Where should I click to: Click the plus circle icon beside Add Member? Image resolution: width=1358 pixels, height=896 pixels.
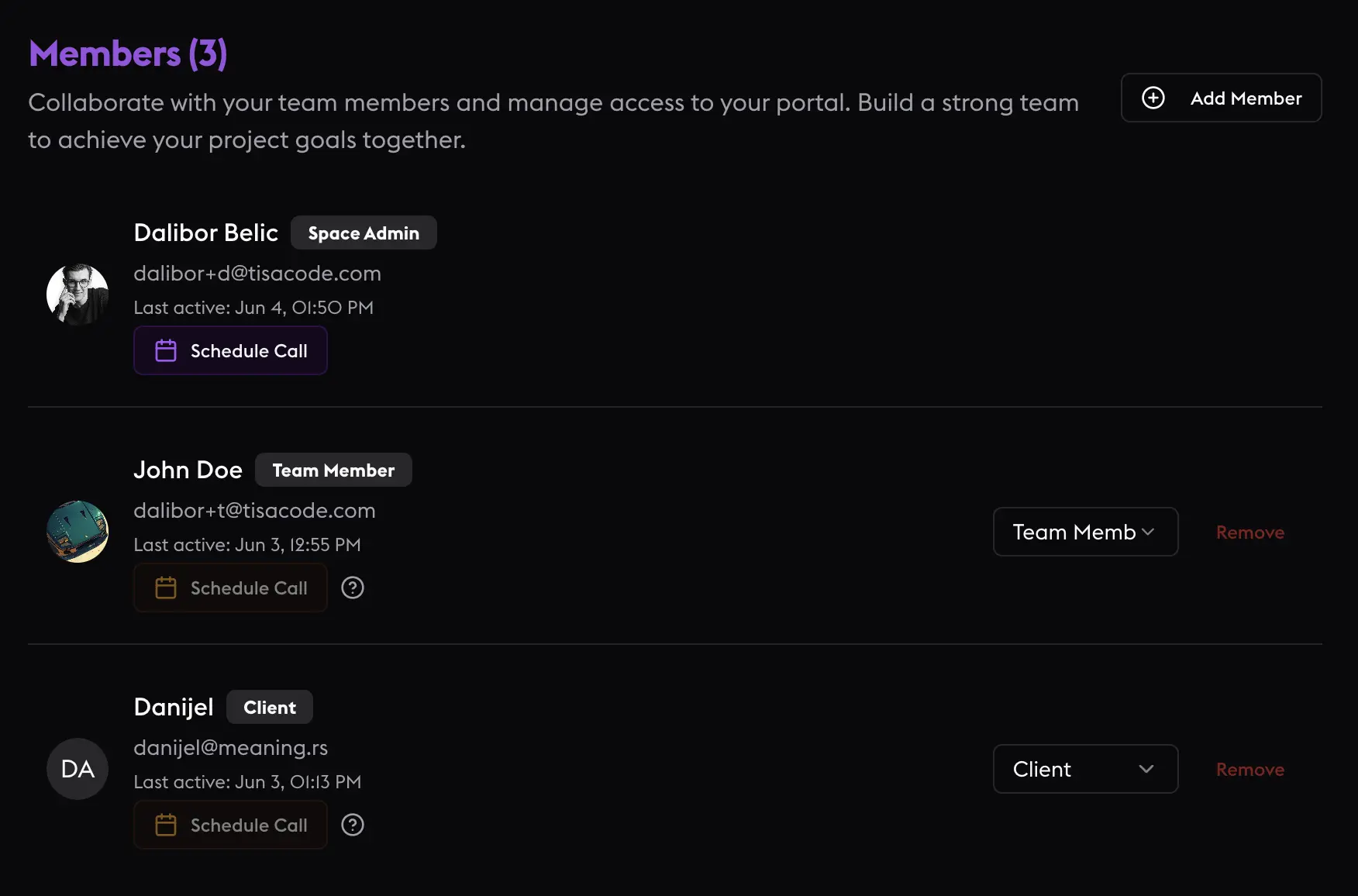point(1153,98)
